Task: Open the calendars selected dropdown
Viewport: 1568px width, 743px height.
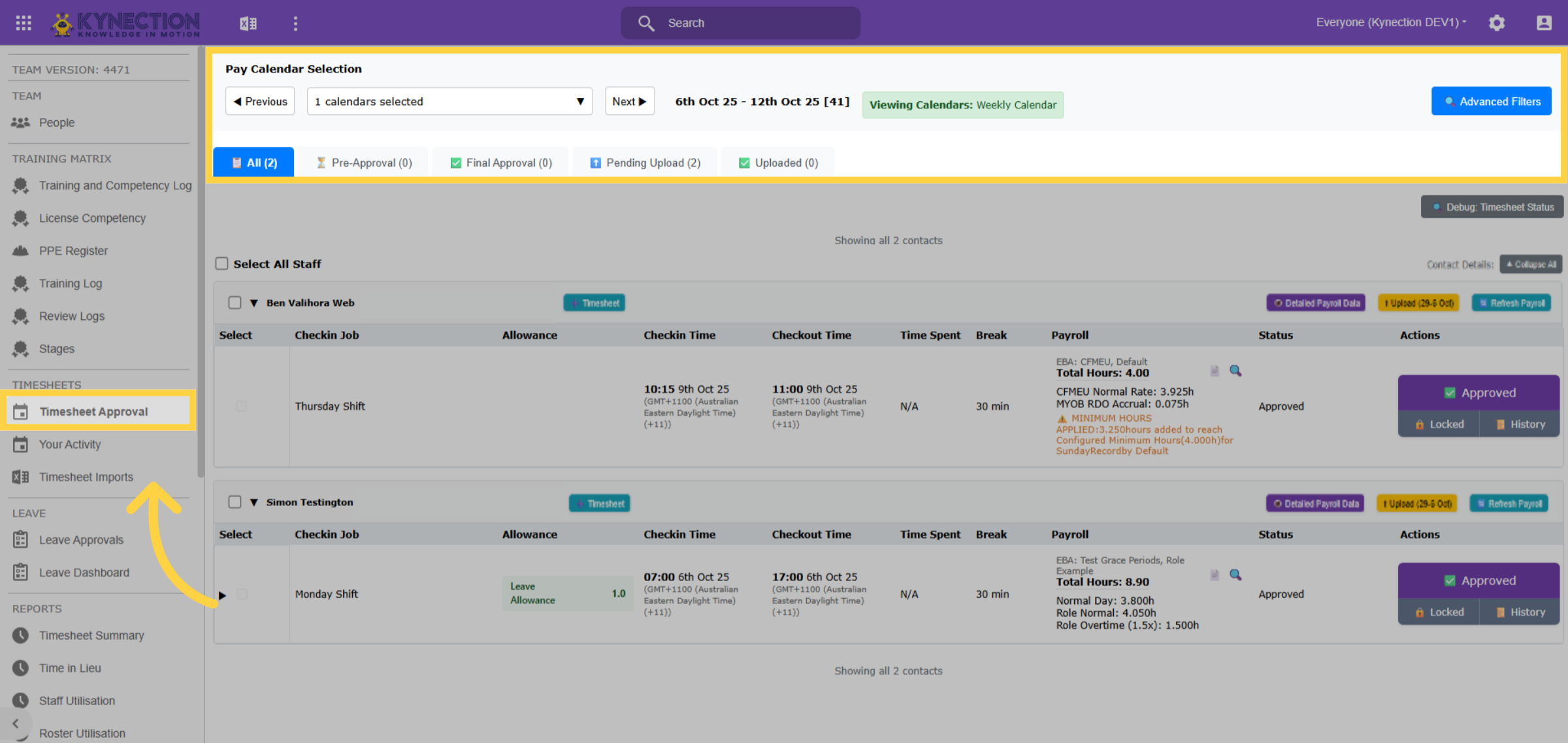Action: pyautogui.click(x=449, y=101)
